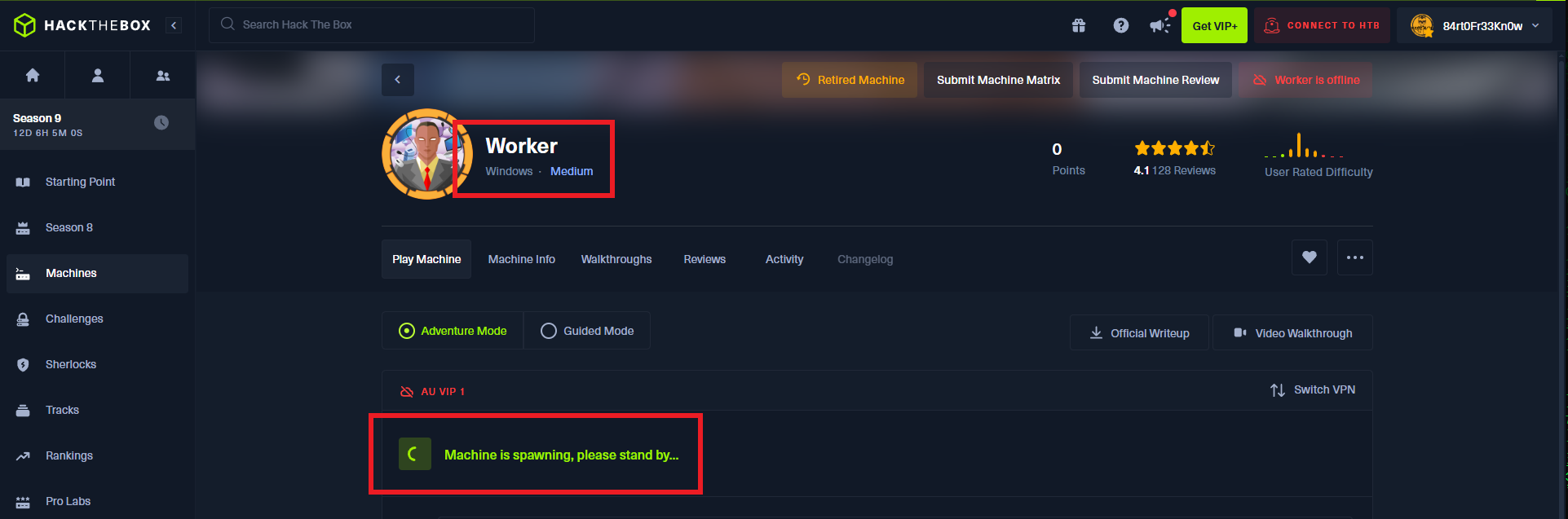This screenshot has height=519, width=1568.
Task: Switch to the Machine Info tab
Action: pyautogui.click(x=521, y=259)
